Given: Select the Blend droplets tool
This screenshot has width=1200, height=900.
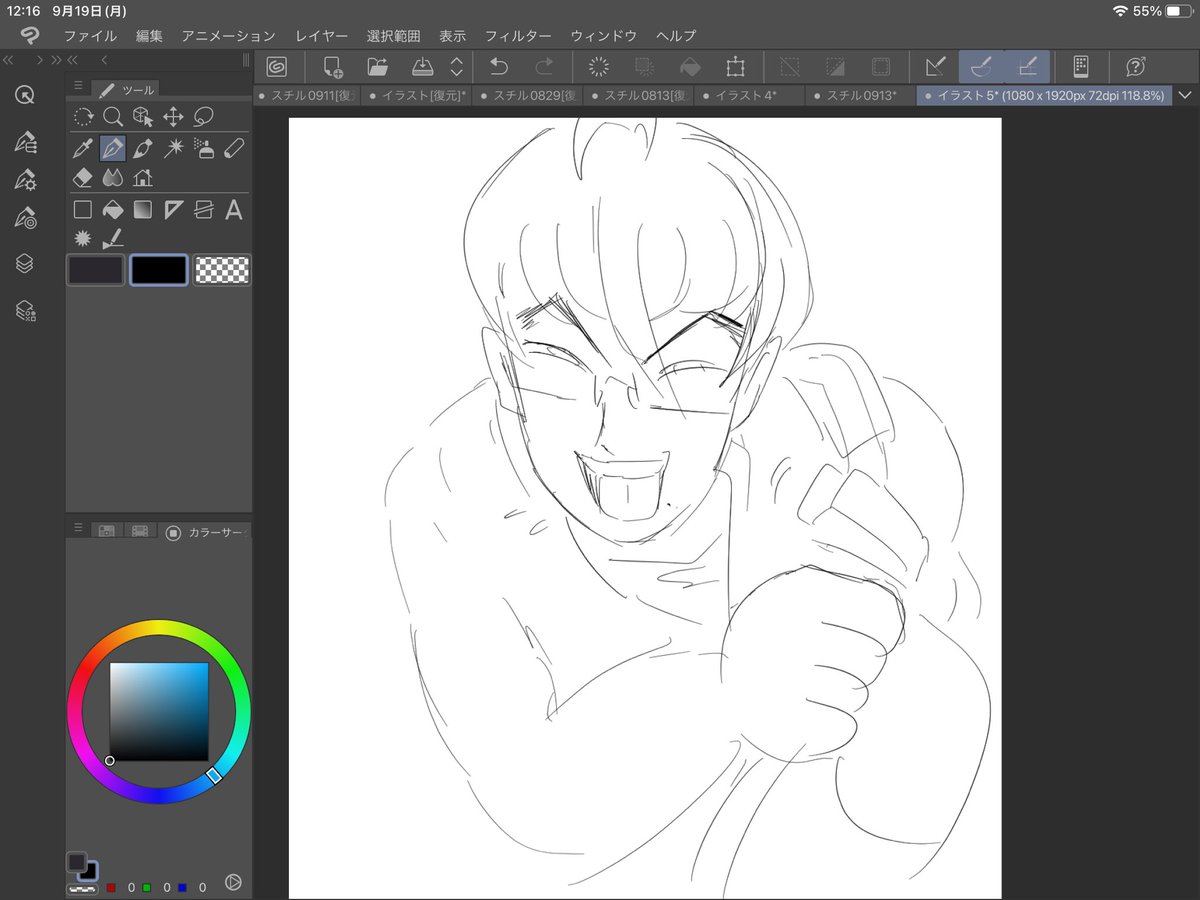Looking at the screenshot, I should point(113,178).
